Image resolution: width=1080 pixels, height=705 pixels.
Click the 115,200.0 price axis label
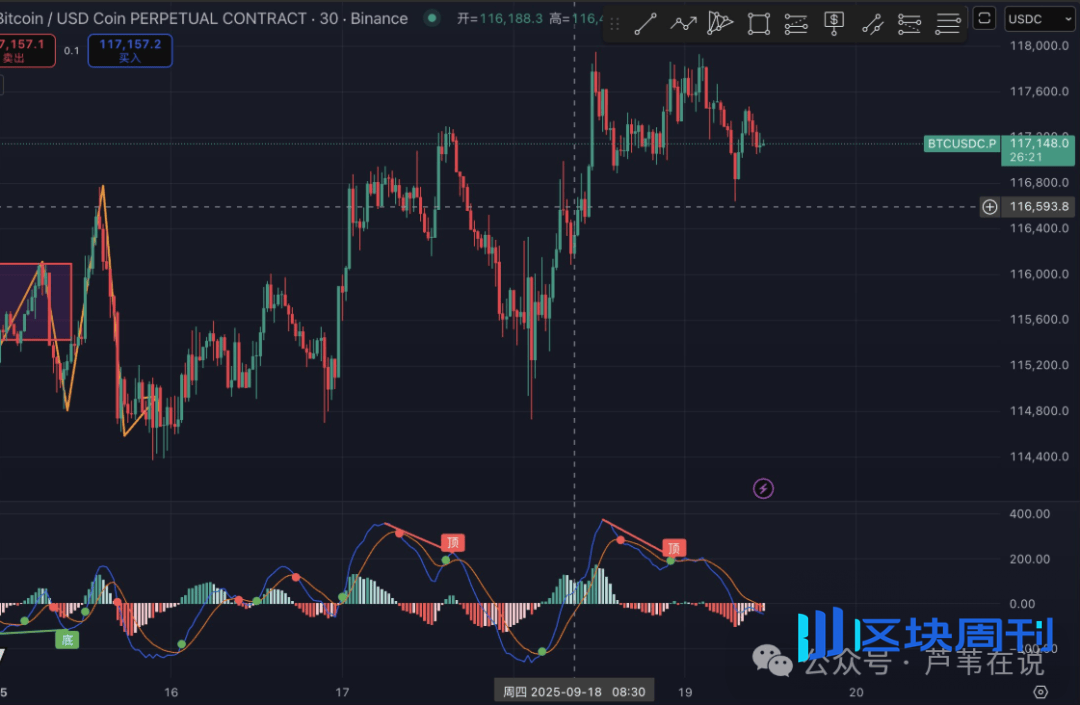click(1039, 365)
